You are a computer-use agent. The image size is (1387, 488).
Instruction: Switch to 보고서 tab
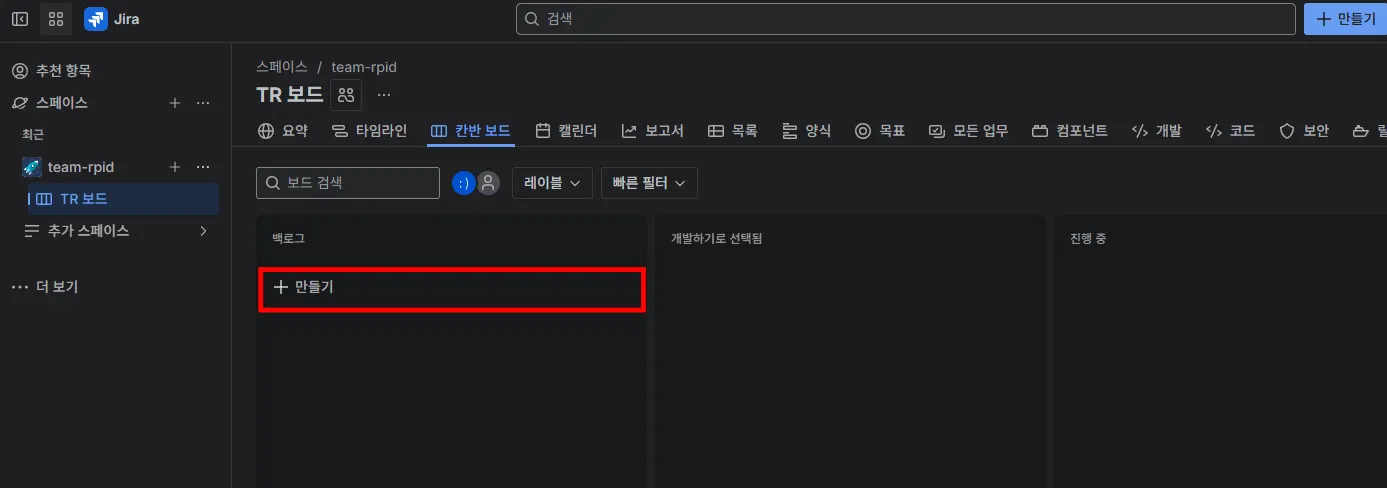[652, 131]
